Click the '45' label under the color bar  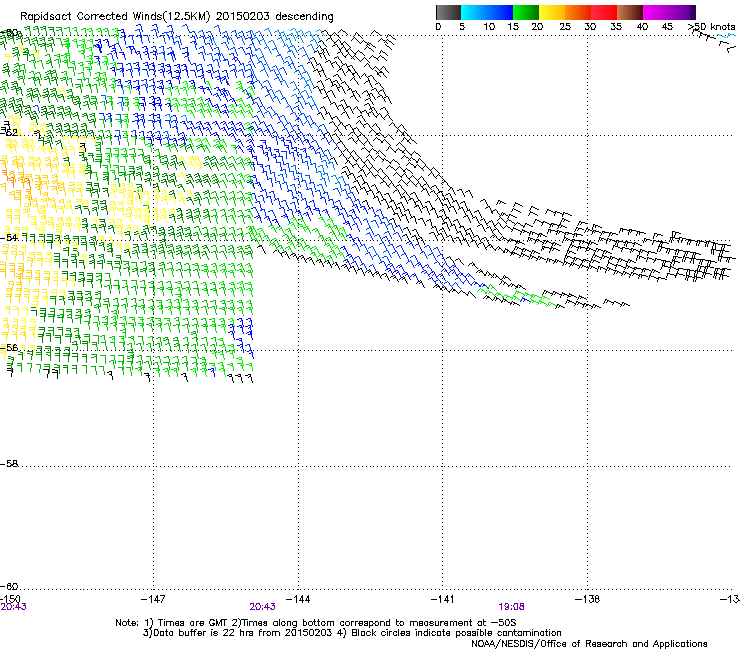tap(667, 27)
